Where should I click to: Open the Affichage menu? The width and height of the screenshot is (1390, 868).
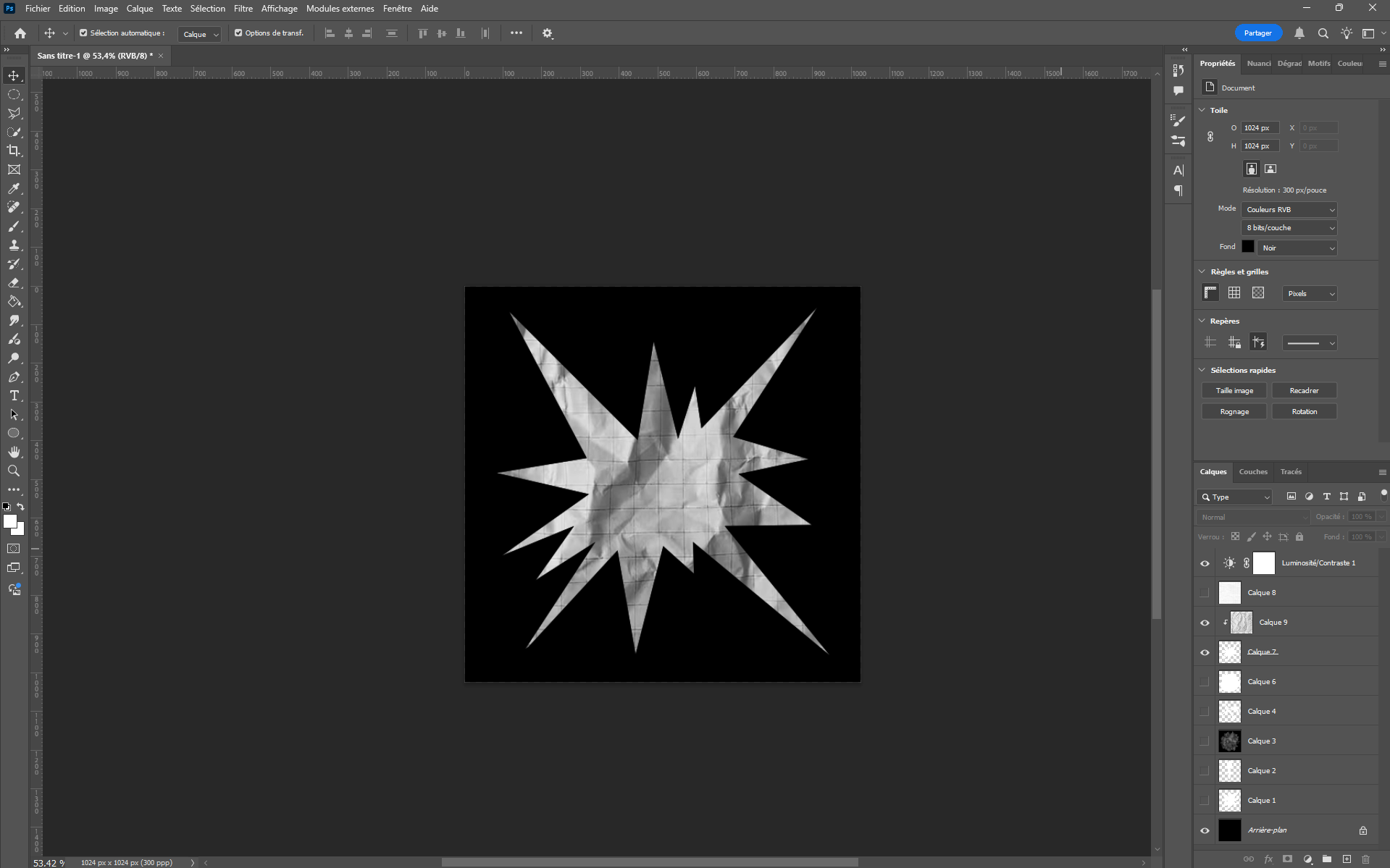[280, 9]
